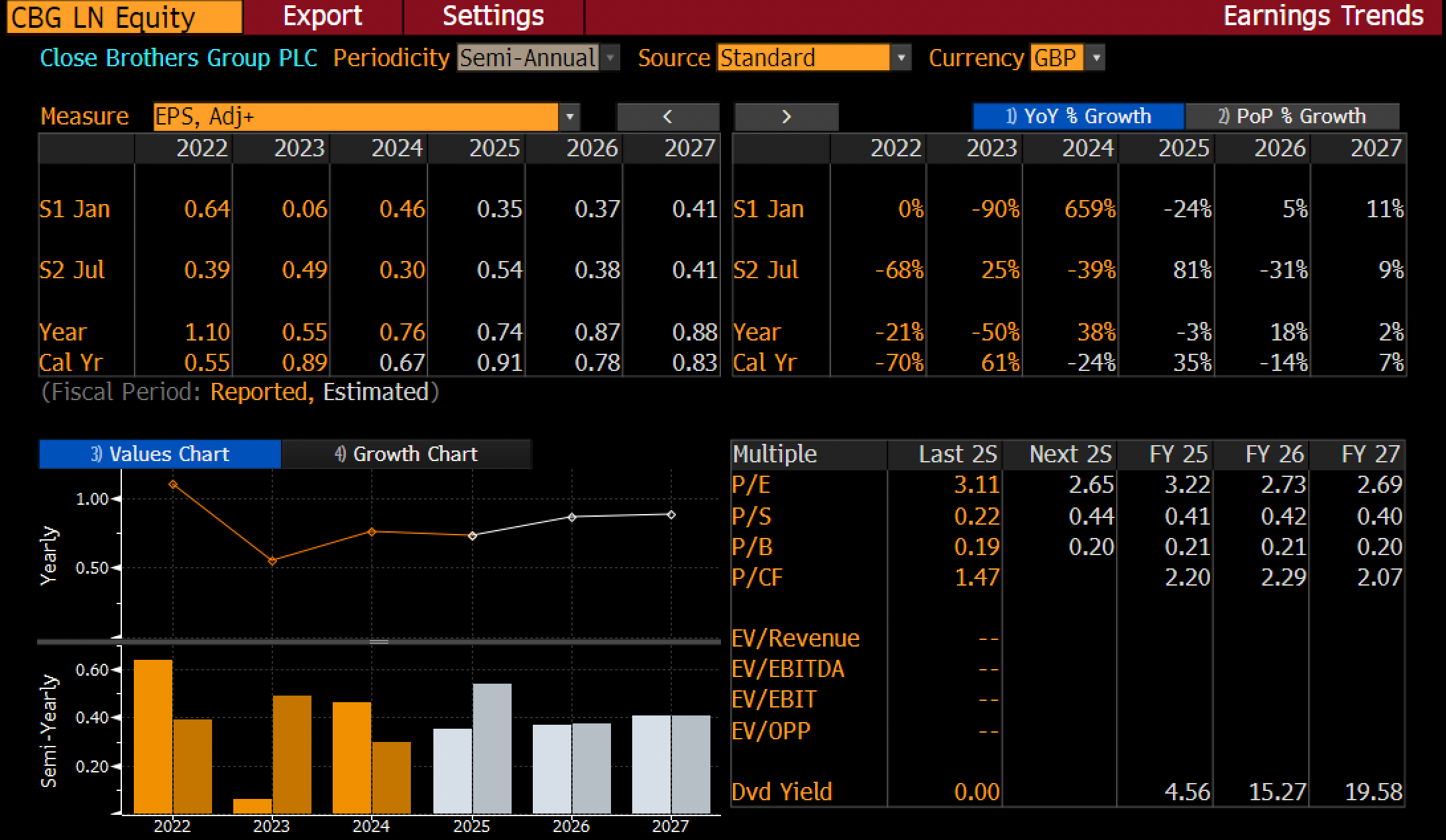Image resolution: width=1446 pixels, height=840 pixels.
Task: Click the EV/Revenue row label
Action: click(x=795, y=639)
